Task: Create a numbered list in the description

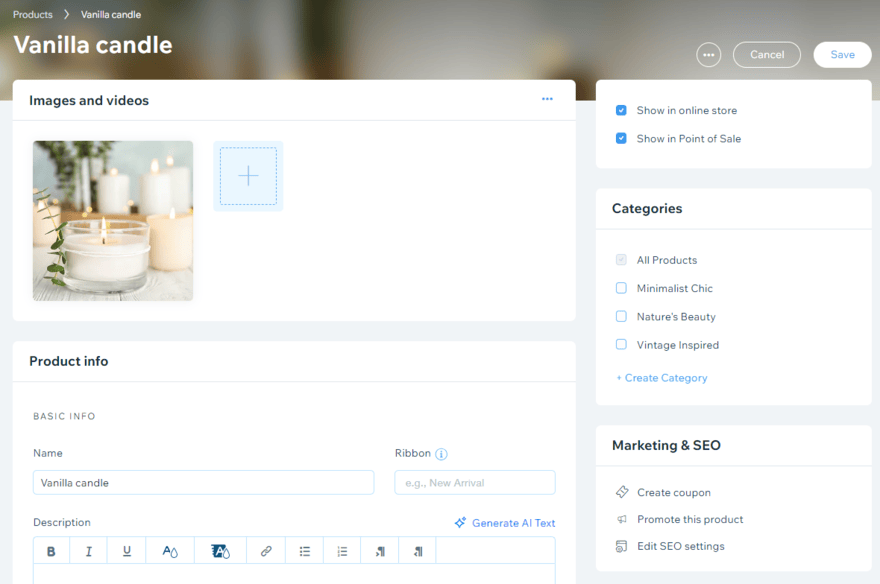Action: click(x=341, y=550)
